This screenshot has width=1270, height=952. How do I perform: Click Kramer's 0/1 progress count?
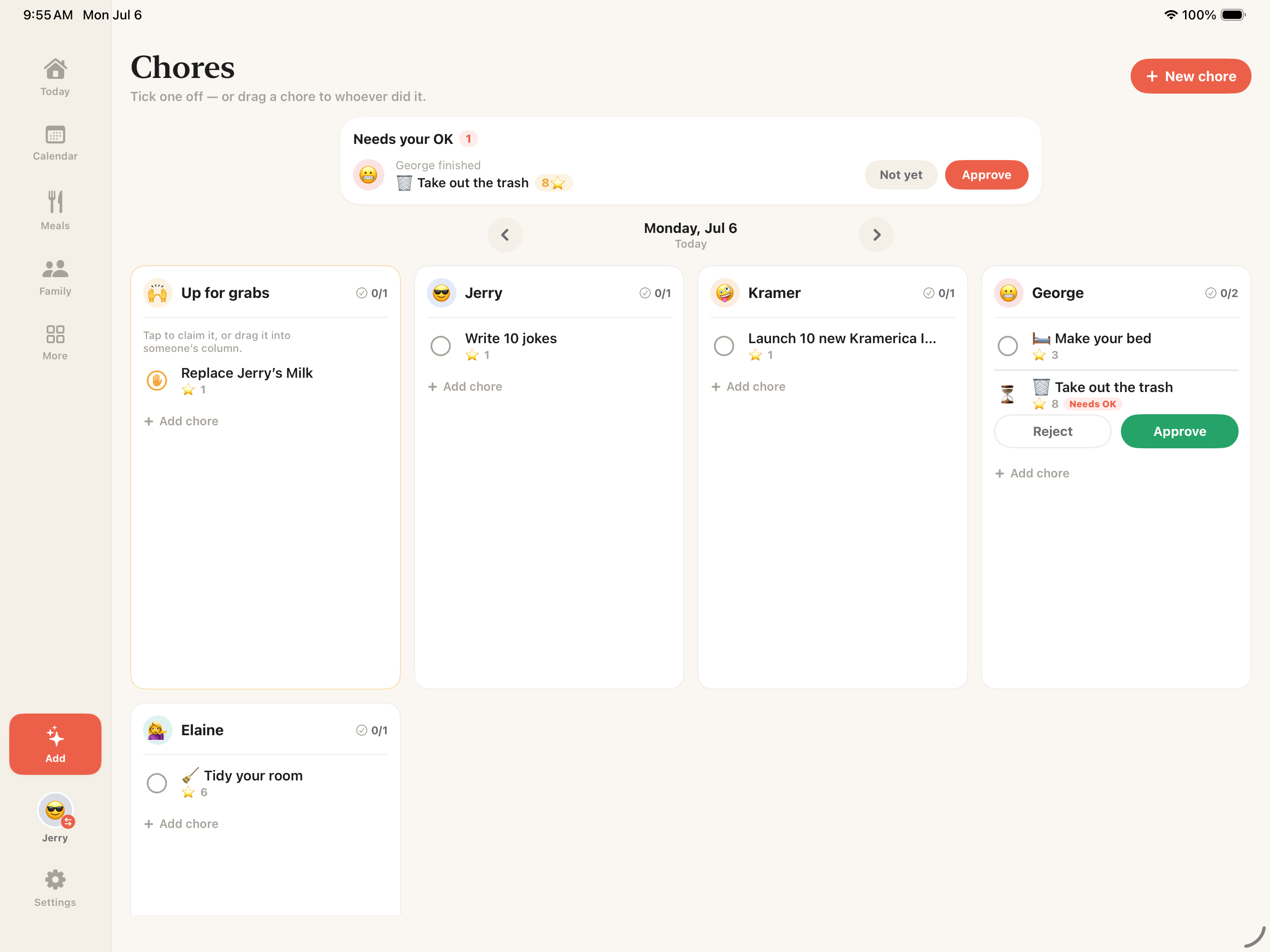pyautogui.click(x=939, y=293)
